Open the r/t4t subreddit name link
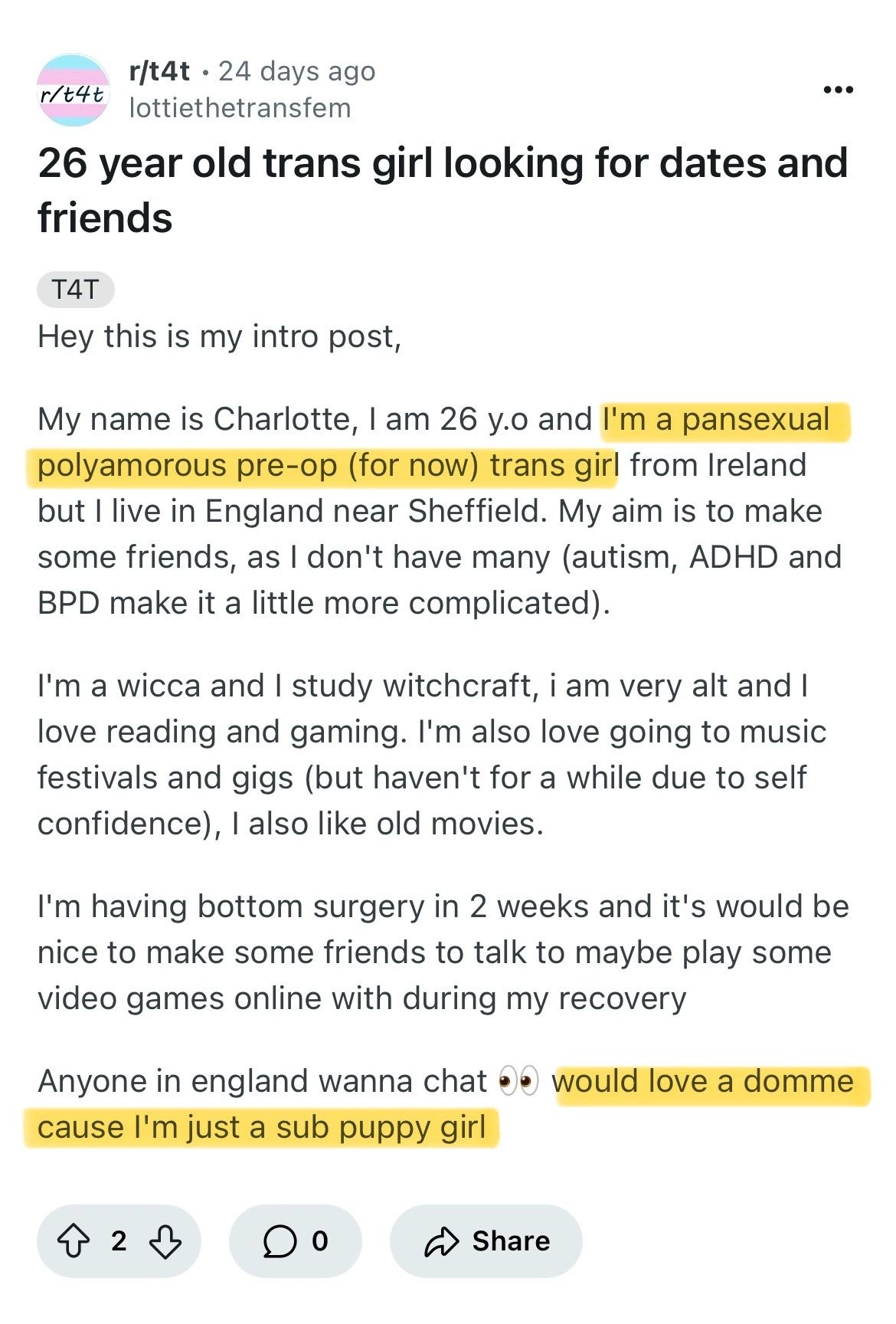The image size is (896, 1324). coord(159,71)
